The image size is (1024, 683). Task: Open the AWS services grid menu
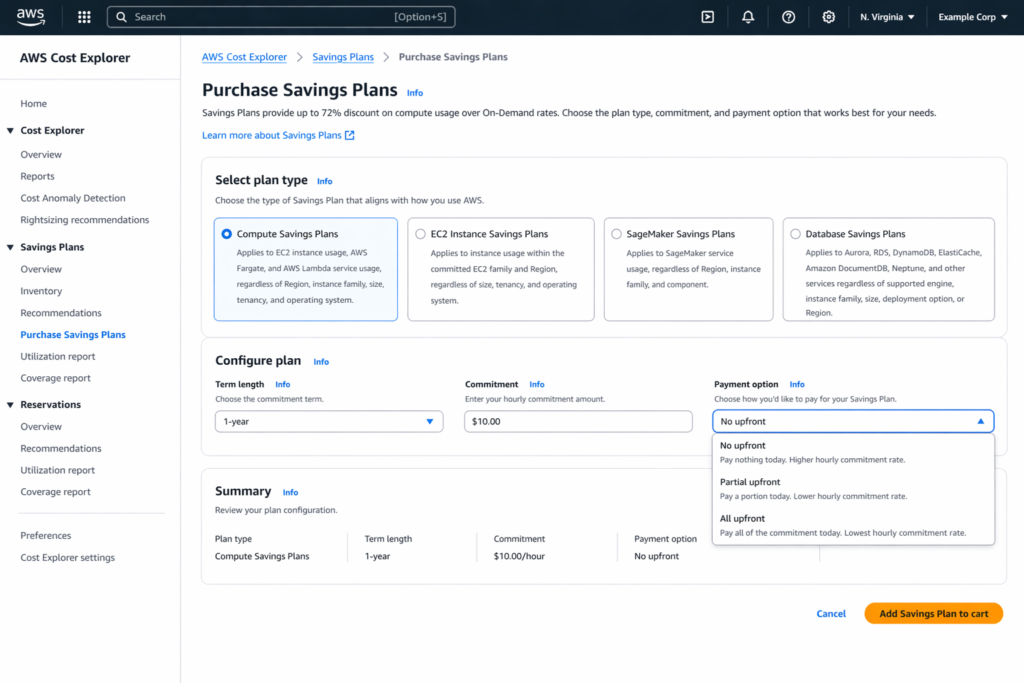point(84,16)
